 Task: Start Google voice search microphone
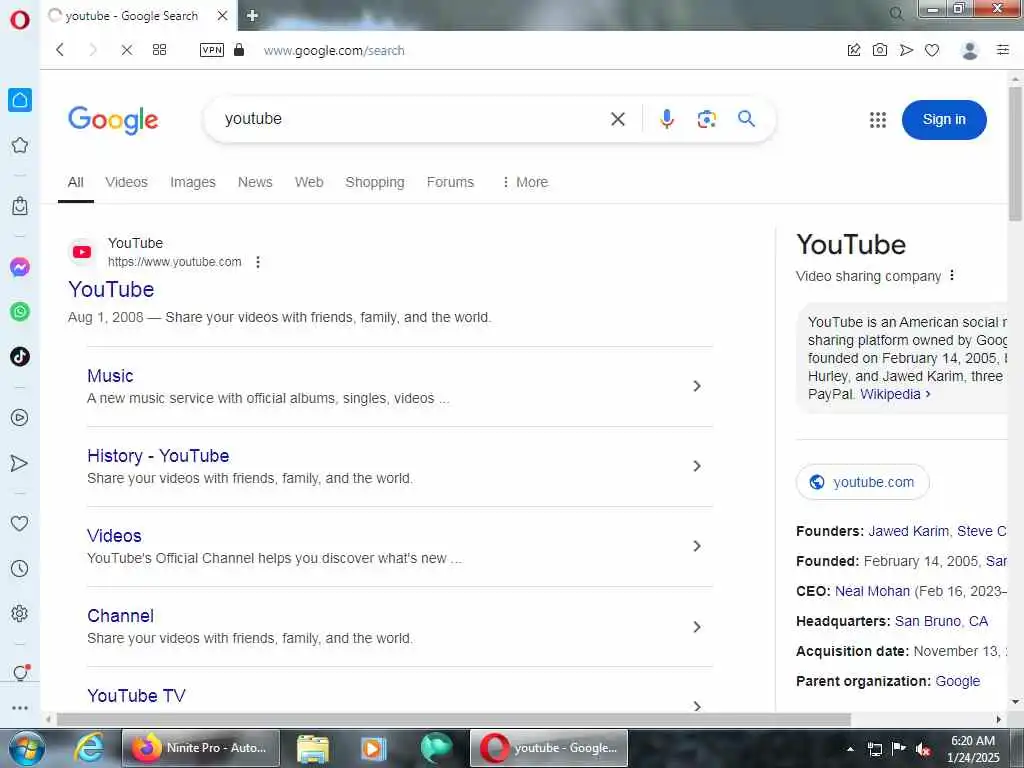[666, 119]
